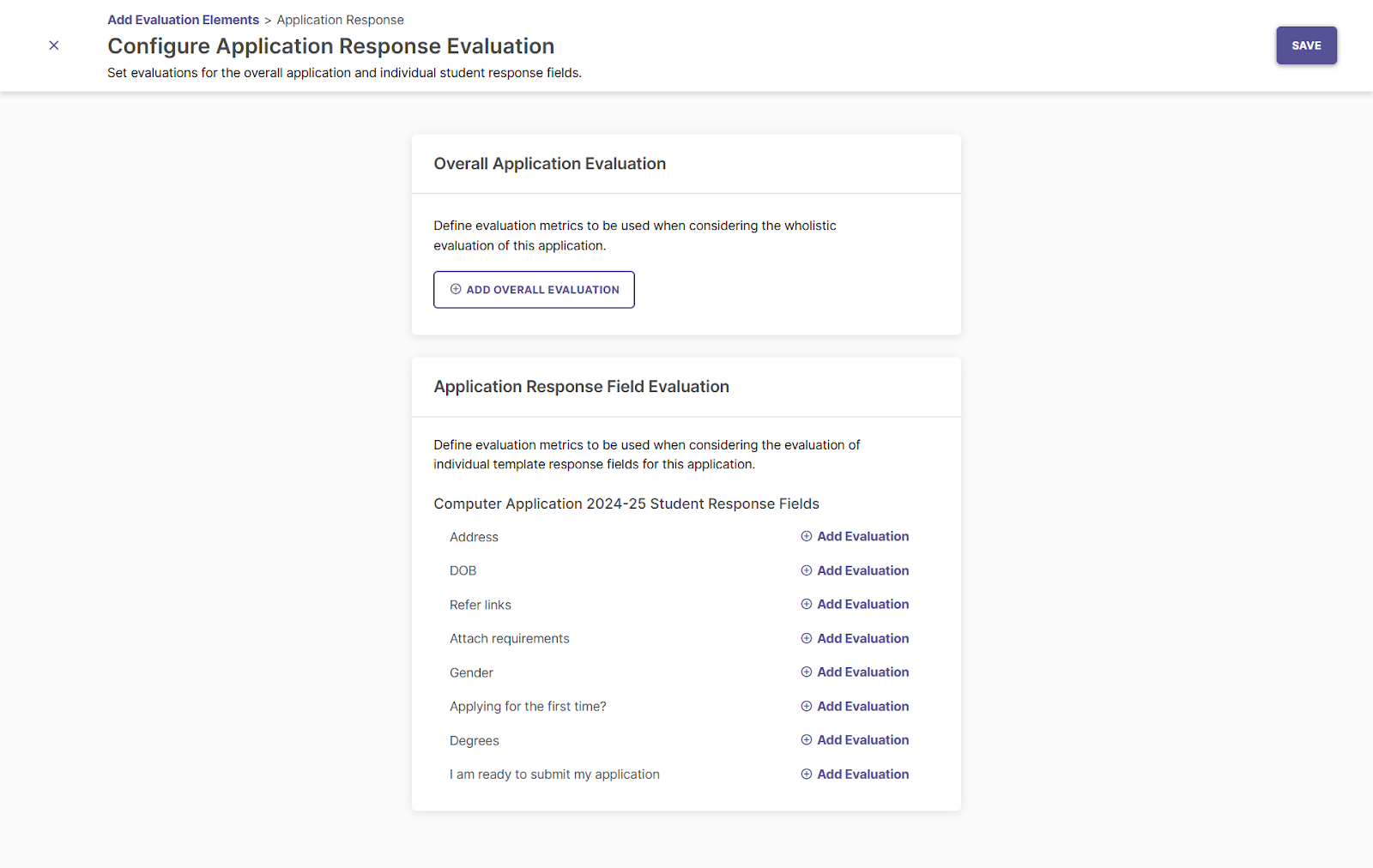This screenshot has height=868, width=1373.
Task: Select 'Applying for the first time?' label
Action: point(528,706)
